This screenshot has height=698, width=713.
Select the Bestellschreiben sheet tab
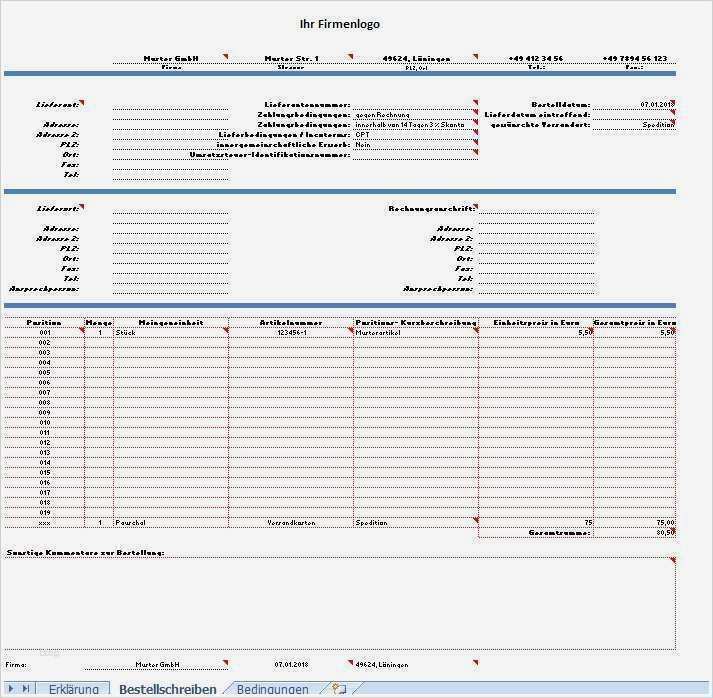pos(168,689)
